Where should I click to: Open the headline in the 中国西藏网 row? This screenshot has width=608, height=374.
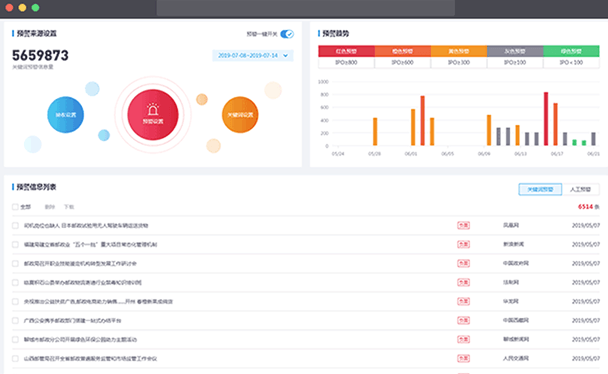[73, 321]
